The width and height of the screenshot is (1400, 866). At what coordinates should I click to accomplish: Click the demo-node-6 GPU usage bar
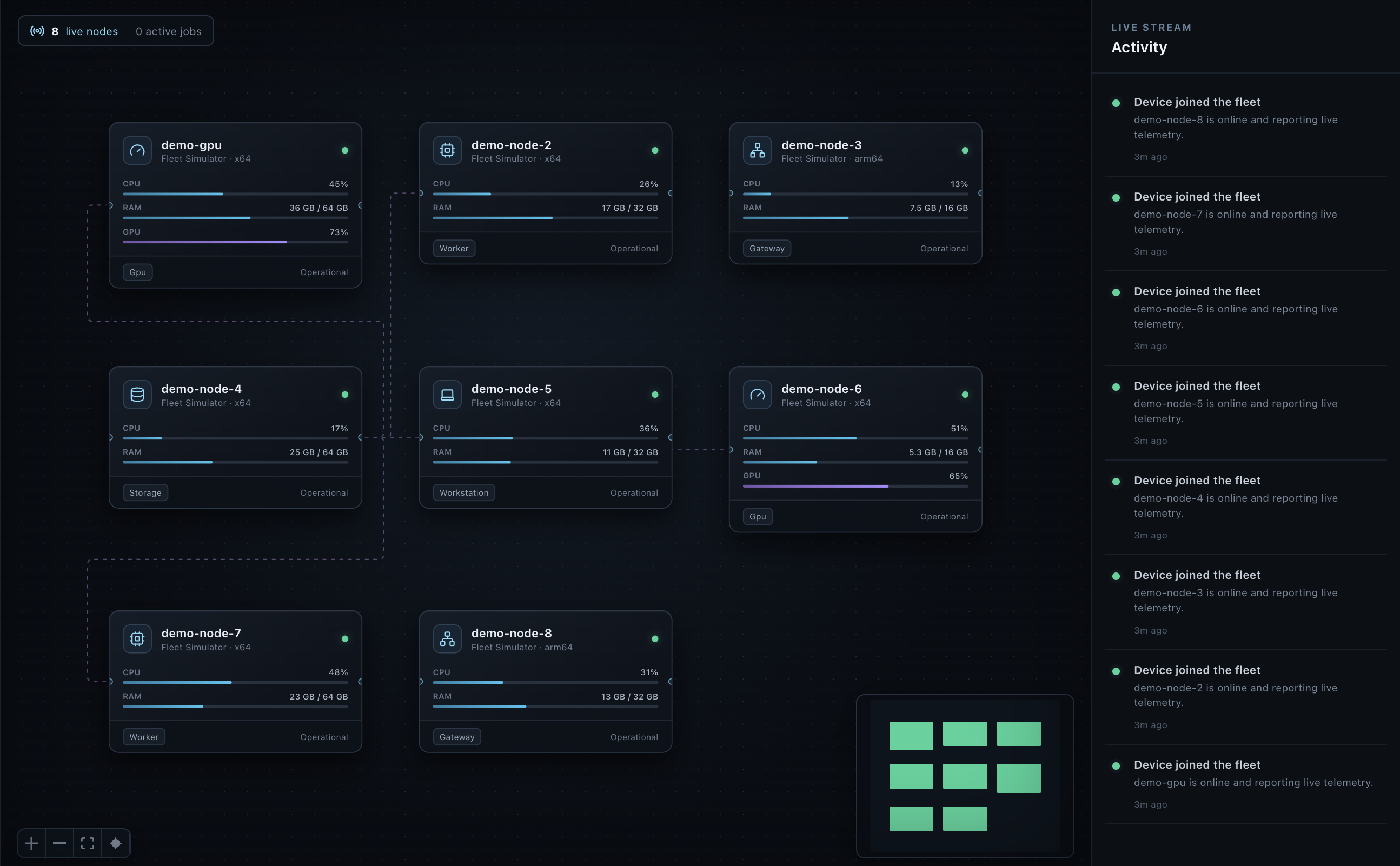pyautogui.click(x=855, y=487)
